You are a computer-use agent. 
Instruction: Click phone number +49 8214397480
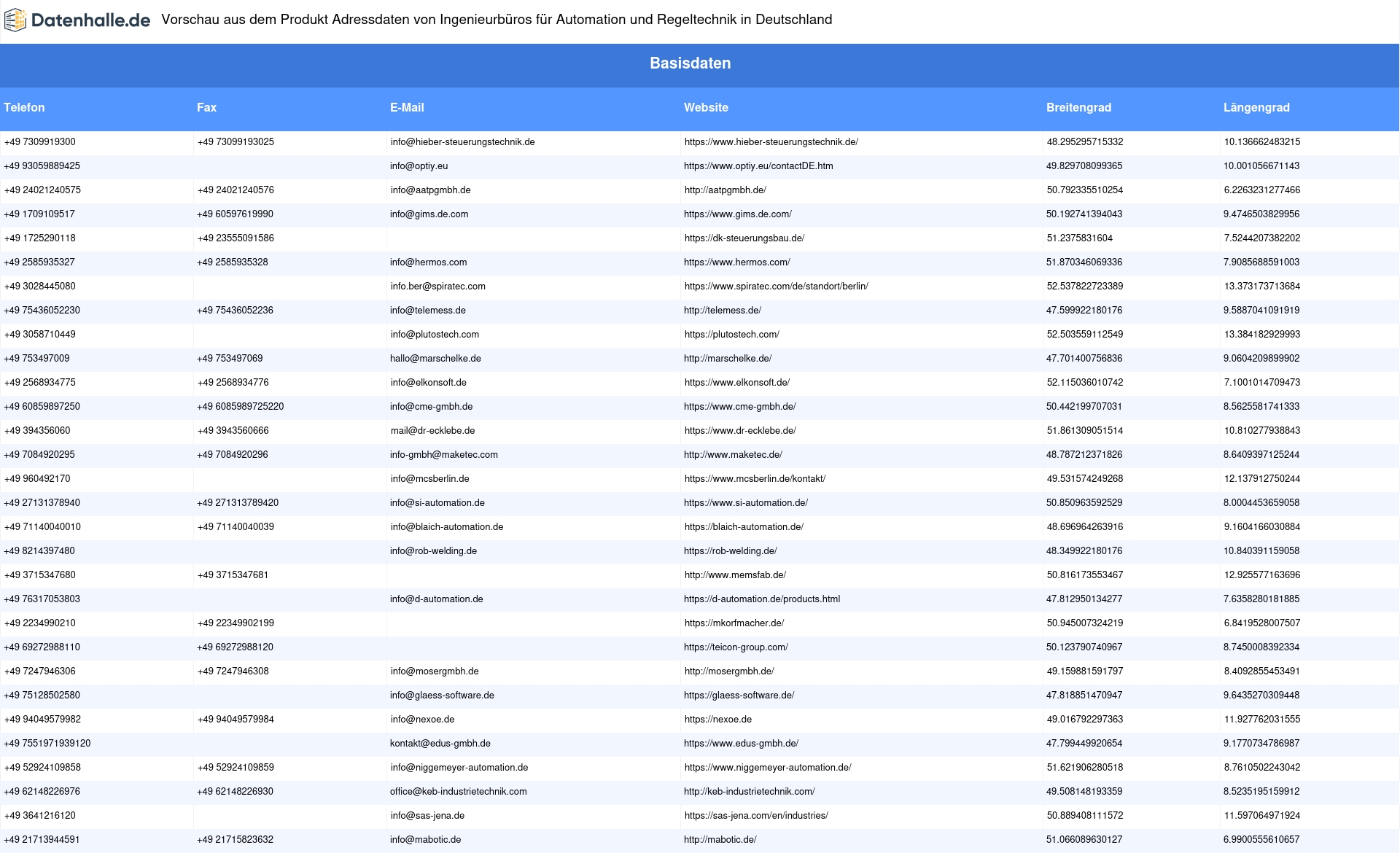pos(39,551)
